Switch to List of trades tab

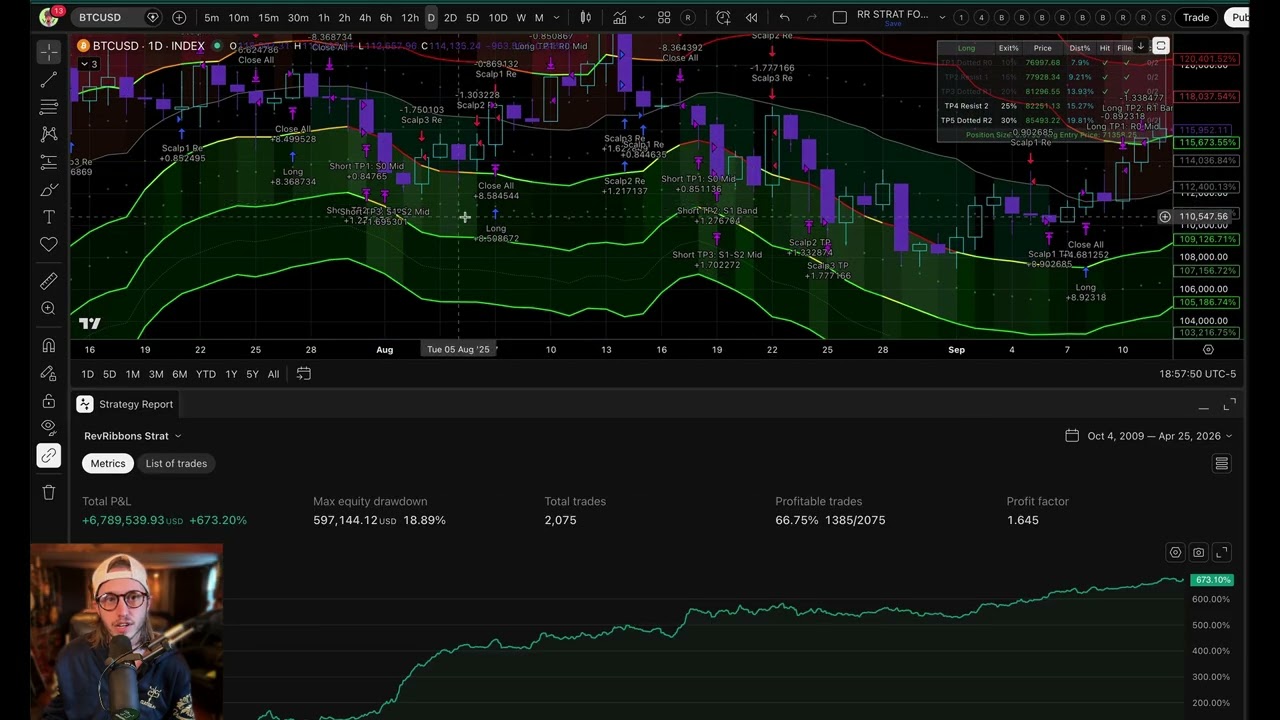coord(176,463)
